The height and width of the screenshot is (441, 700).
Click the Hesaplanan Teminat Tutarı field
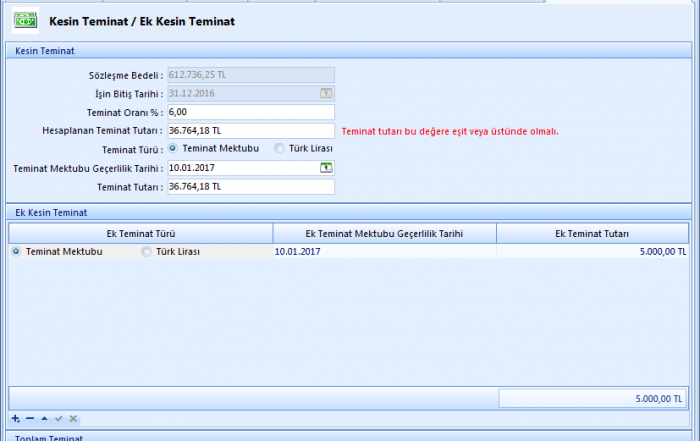250,130
